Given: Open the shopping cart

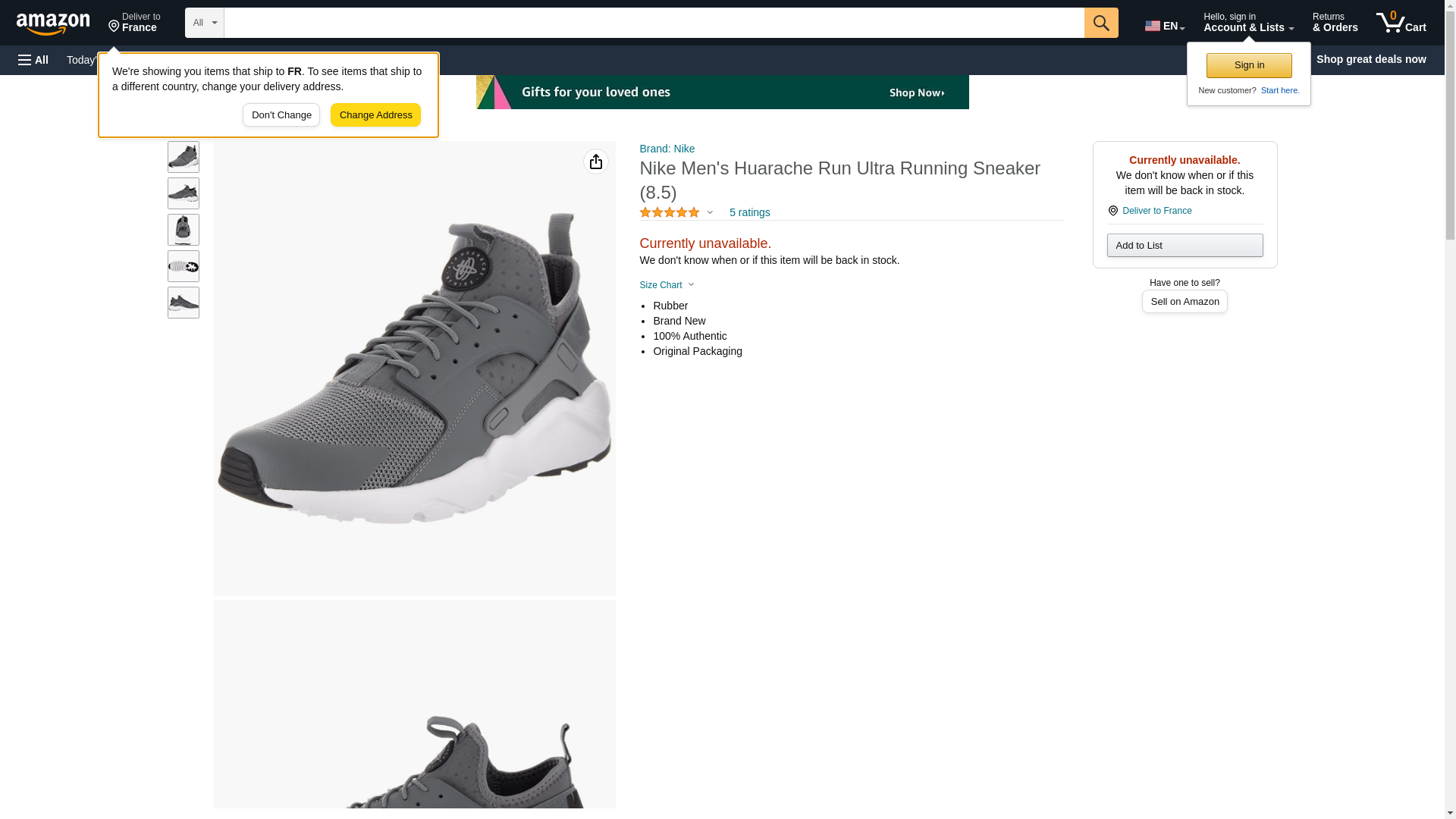Looking at the screenshot, I should coord(1401,23).
